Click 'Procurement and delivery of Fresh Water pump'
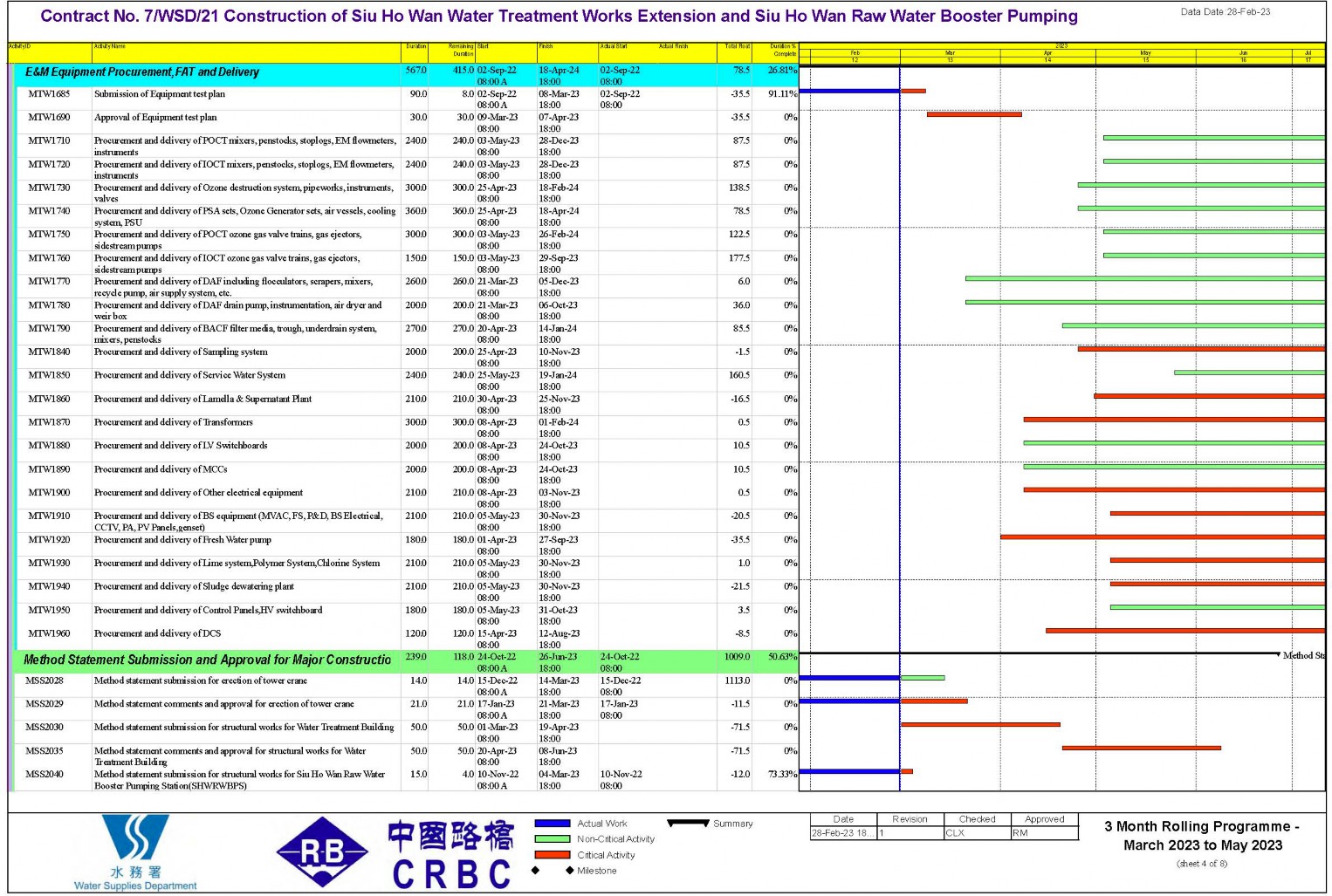 click(x=182, y=540)
